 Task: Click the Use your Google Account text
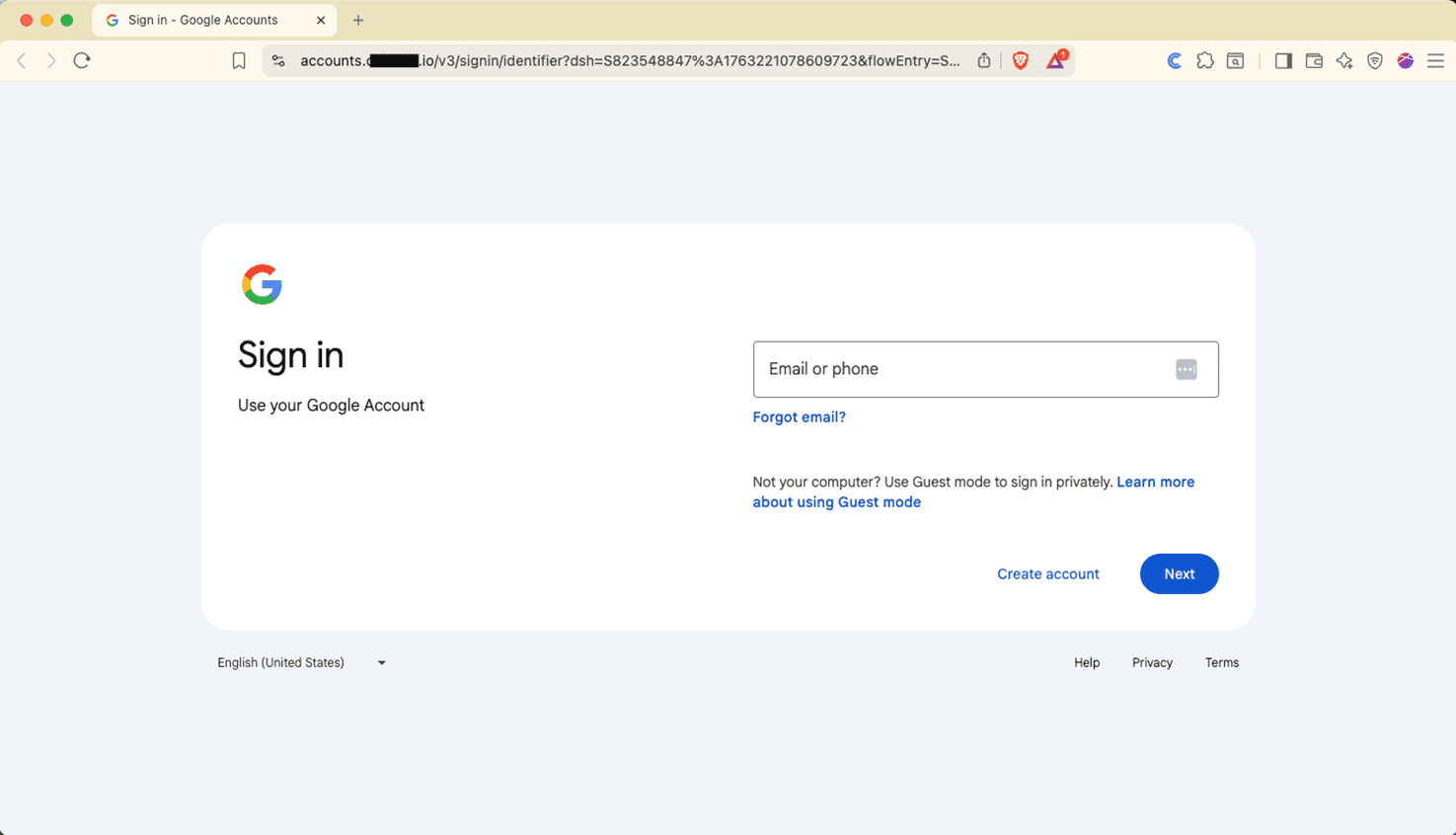[x=331, y=405]
